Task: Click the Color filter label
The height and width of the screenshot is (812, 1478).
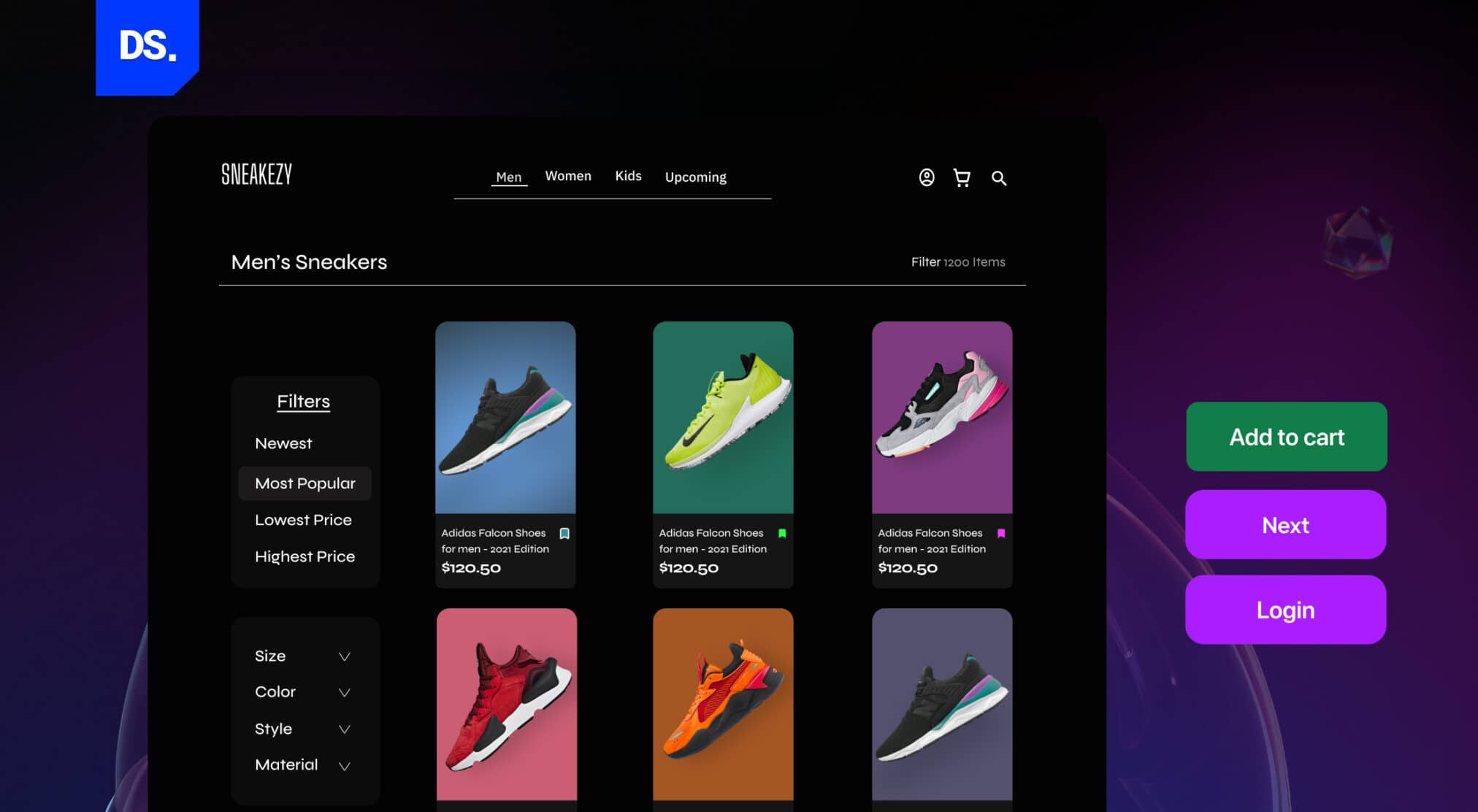Action: [x=275, y=692]
